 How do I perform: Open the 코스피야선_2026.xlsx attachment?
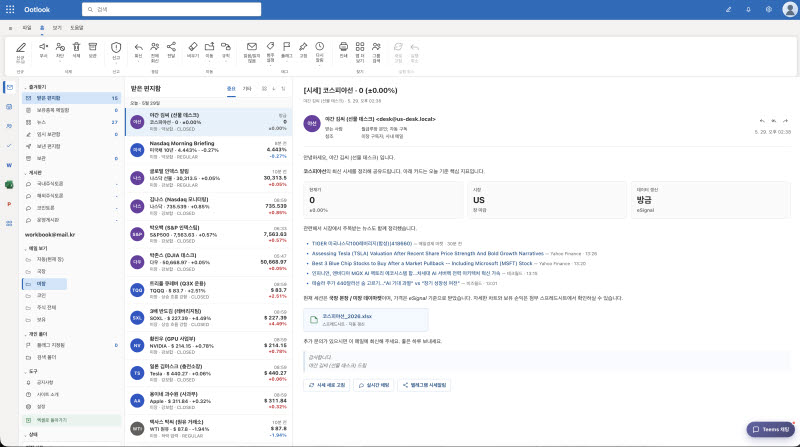(x=366, y=319)
